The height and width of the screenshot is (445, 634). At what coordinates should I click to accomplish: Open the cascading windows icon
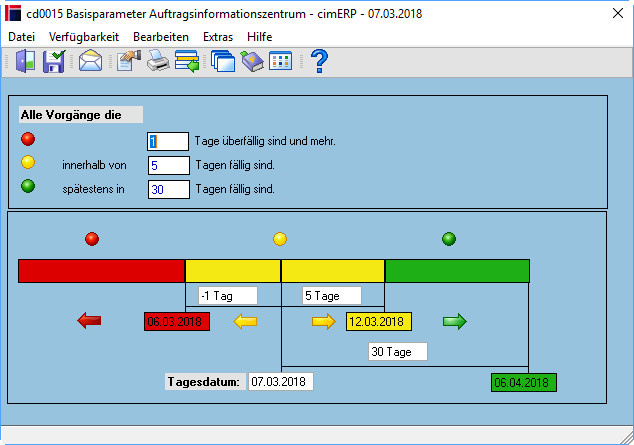coord(223,61)
